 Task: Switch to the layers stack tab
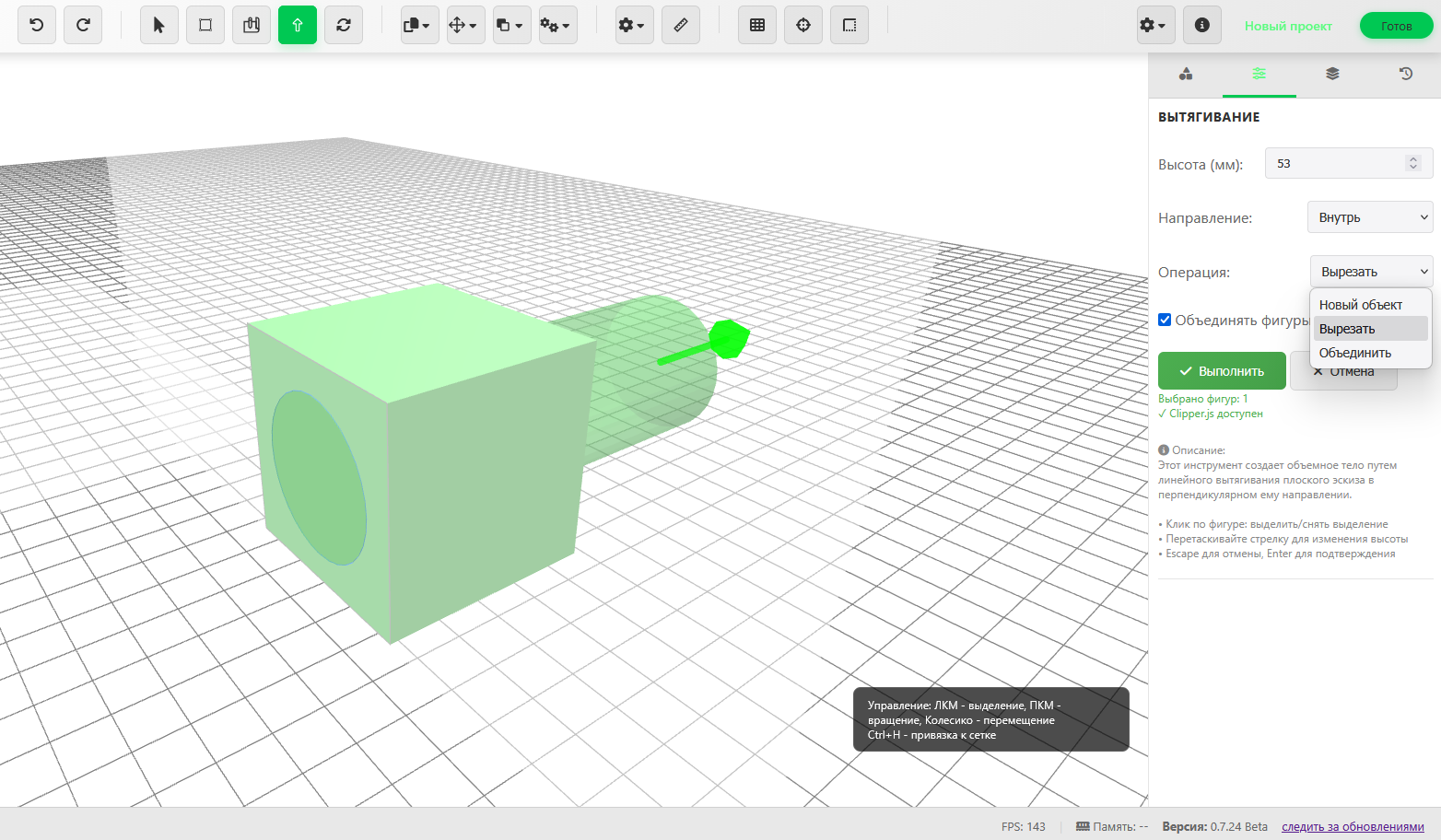tap(1332, 74)
